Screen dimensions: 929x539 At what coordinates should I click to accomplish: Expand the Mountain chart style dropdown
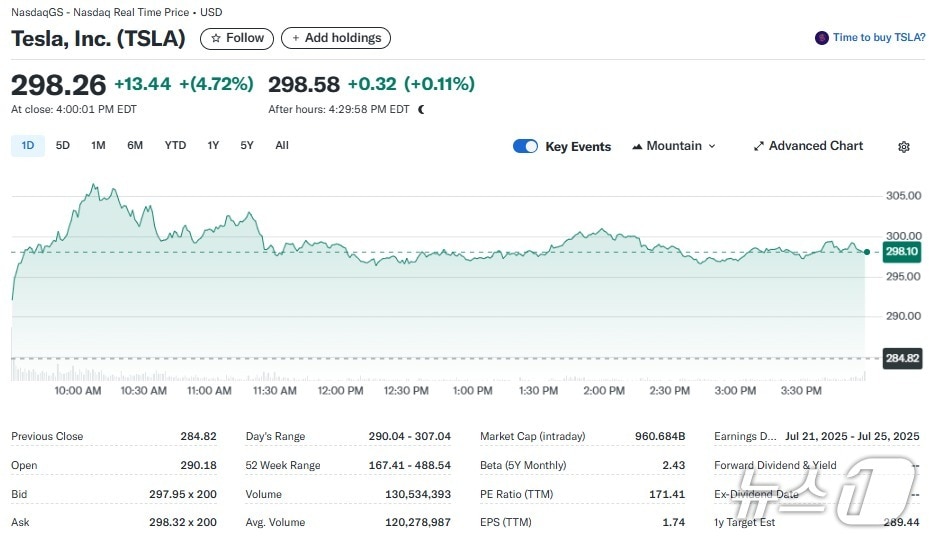712,146
